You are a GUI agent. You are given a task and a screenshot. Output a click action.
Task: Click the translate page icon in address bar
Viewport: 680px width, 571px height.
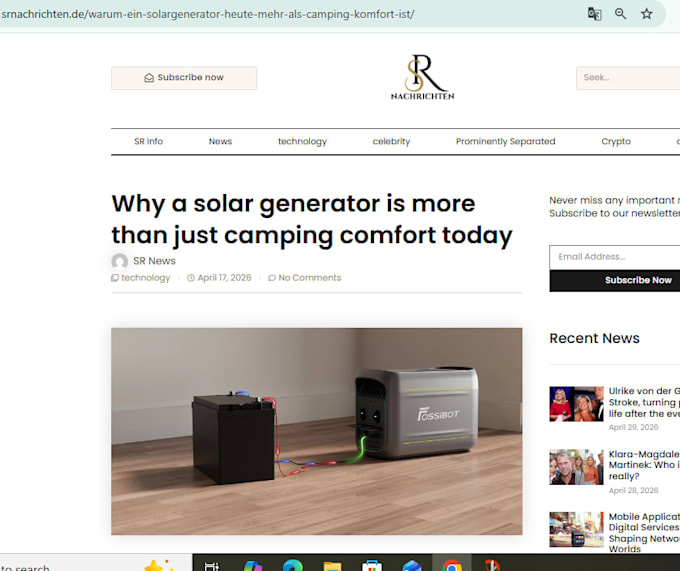pos(594,14)
